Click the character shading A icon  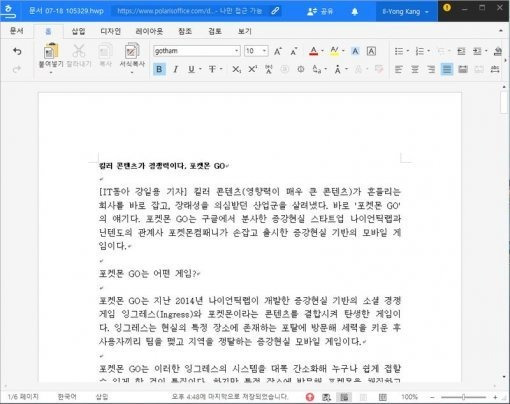355,51
